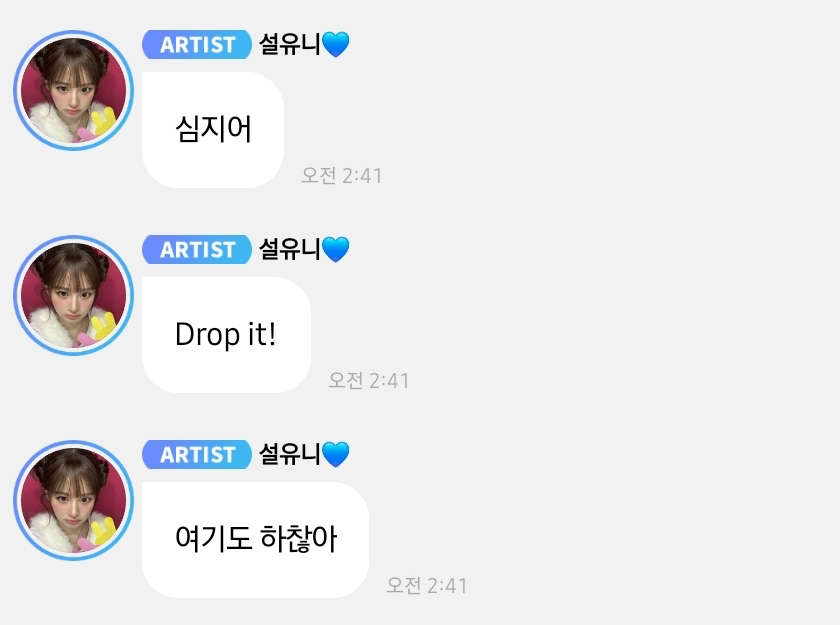The width and height of the screenshot is (840, 625).
Task: Click the 설유니 name above the 여기도 하찮아 message
Action: point(290,454)
